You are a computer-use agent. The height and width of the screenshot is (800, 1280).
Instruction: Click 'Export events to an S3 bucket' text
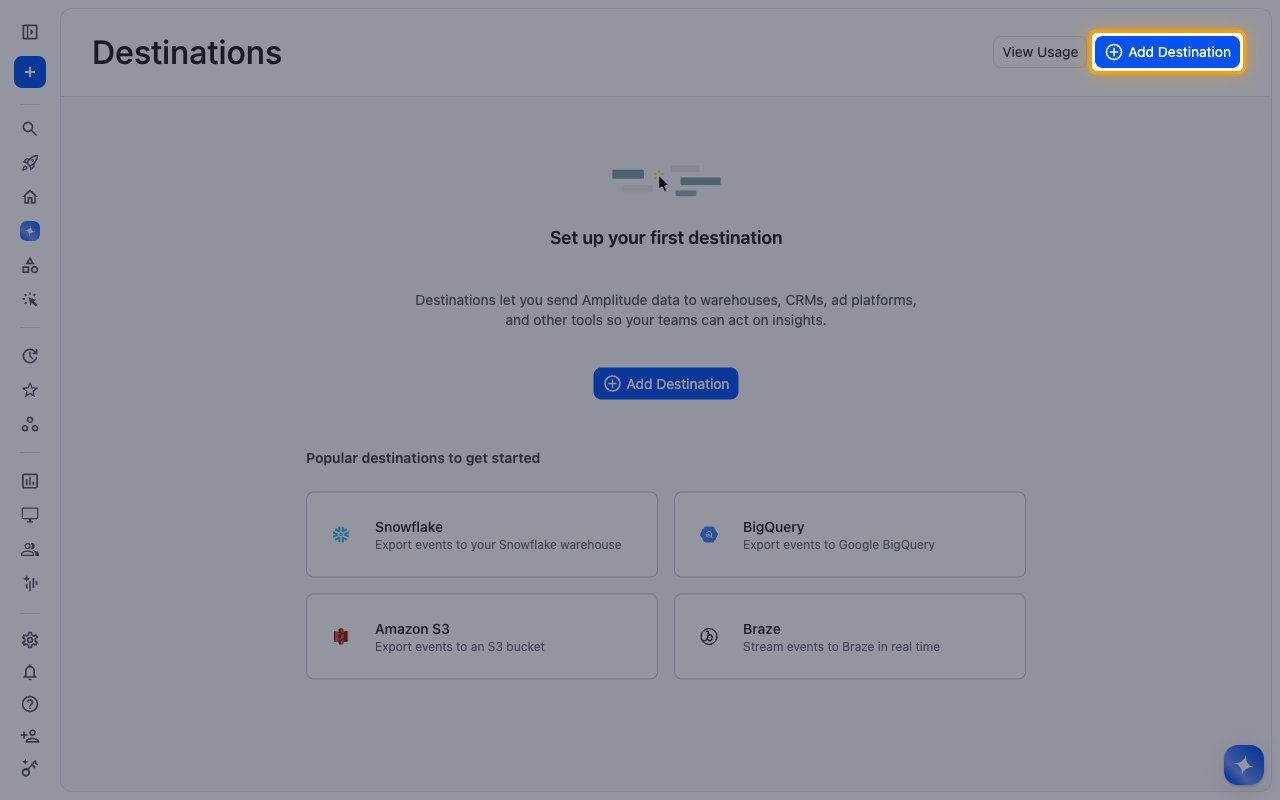point(460,647)
